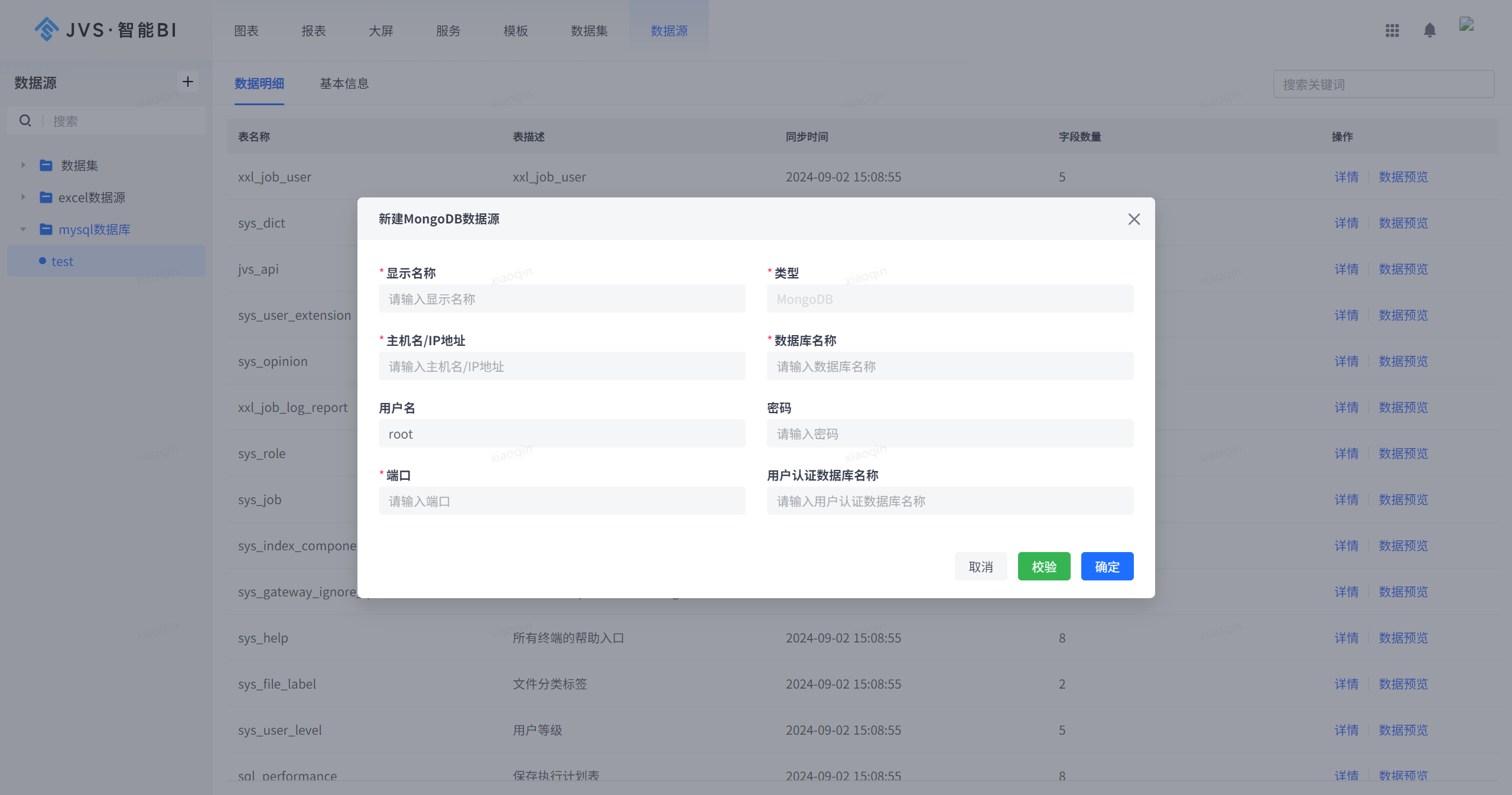1512x795 pixels.
Task: Focus the 端口 input field
Action: pos(562,501)
